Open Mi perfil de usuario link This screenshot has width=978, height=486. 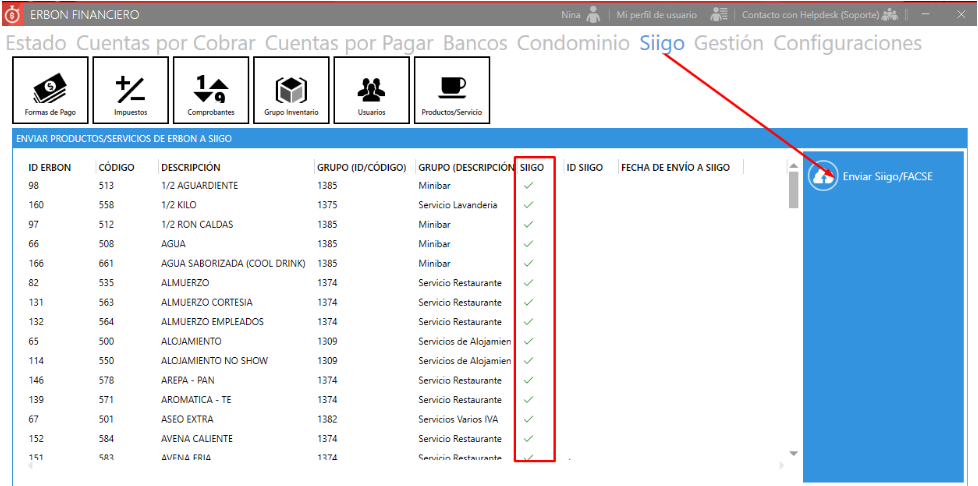pyautogui.click(x=656, y=15)
